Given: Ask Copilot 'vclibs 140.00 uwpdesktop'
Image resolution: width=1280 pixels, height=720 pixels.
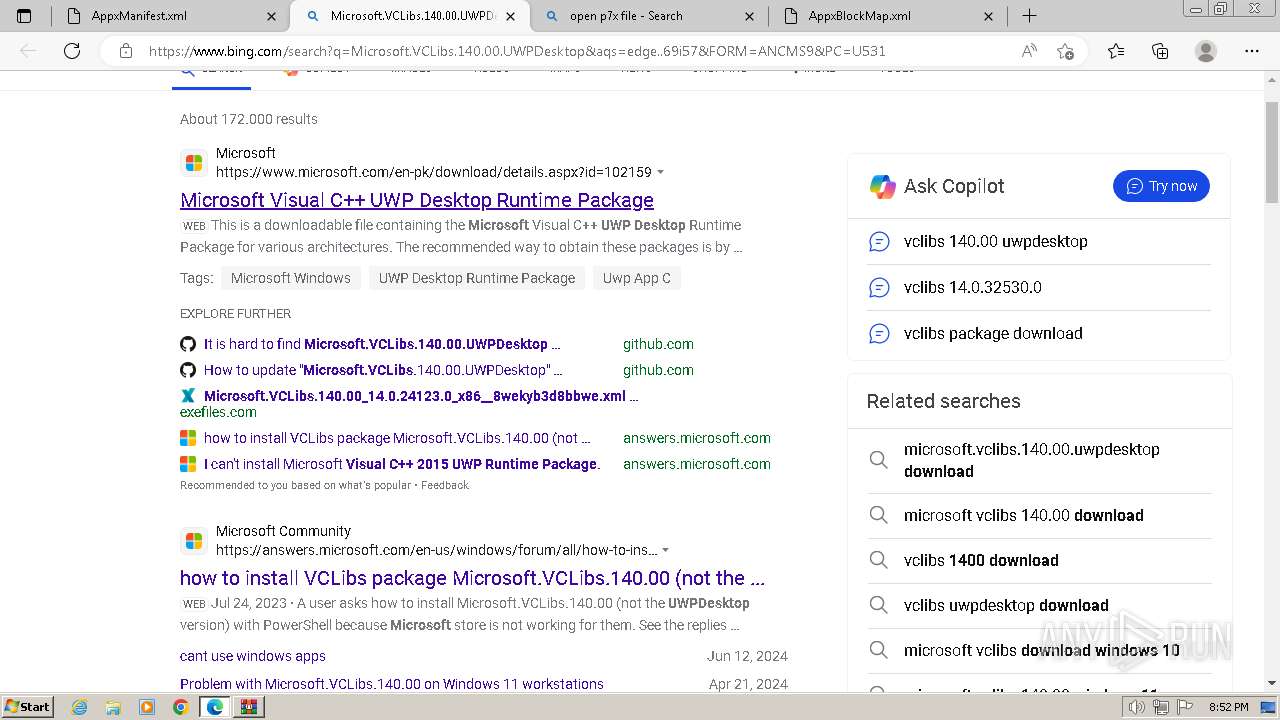Looking at the screenshot, I should coord(995,241).
